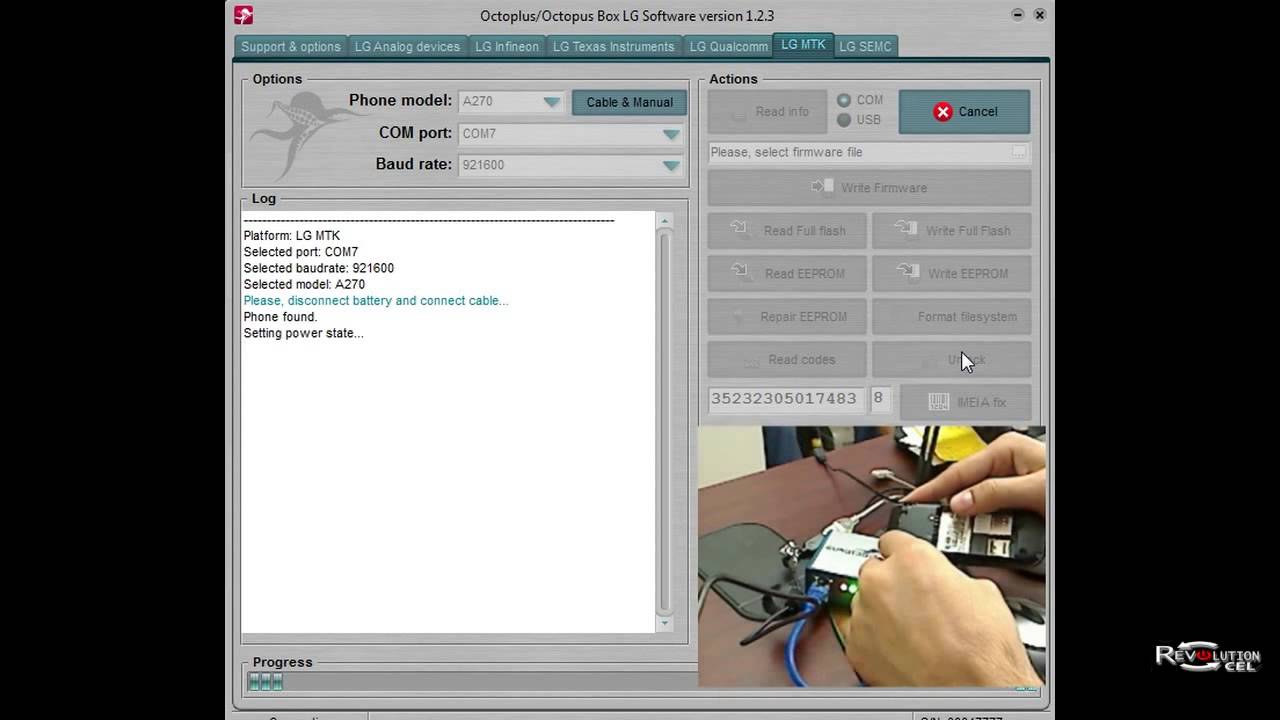
Task: Click the Cable & Manual button
Action: 629,102
